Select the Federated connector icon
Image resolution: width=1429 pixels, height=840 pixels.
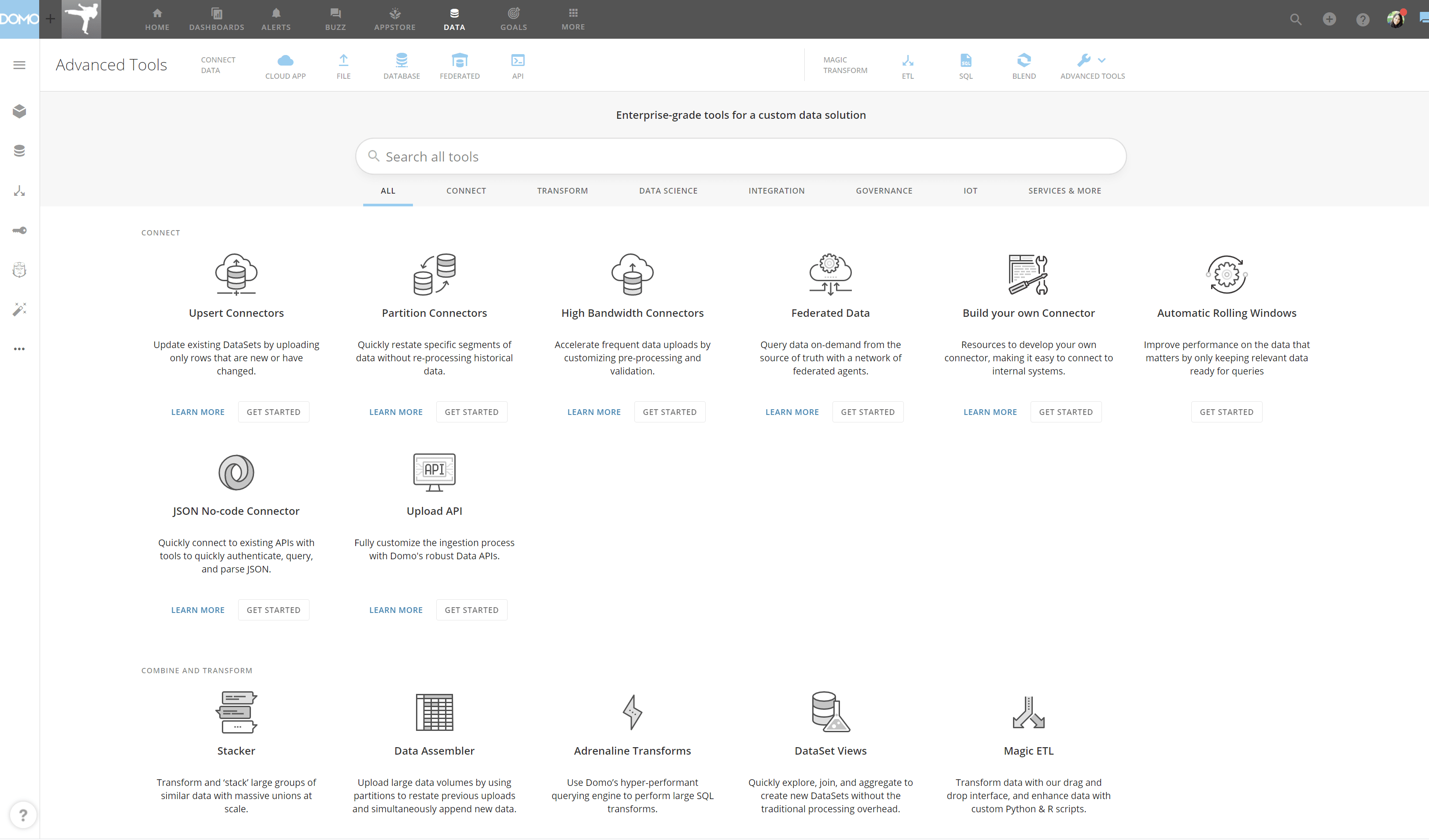460,61
